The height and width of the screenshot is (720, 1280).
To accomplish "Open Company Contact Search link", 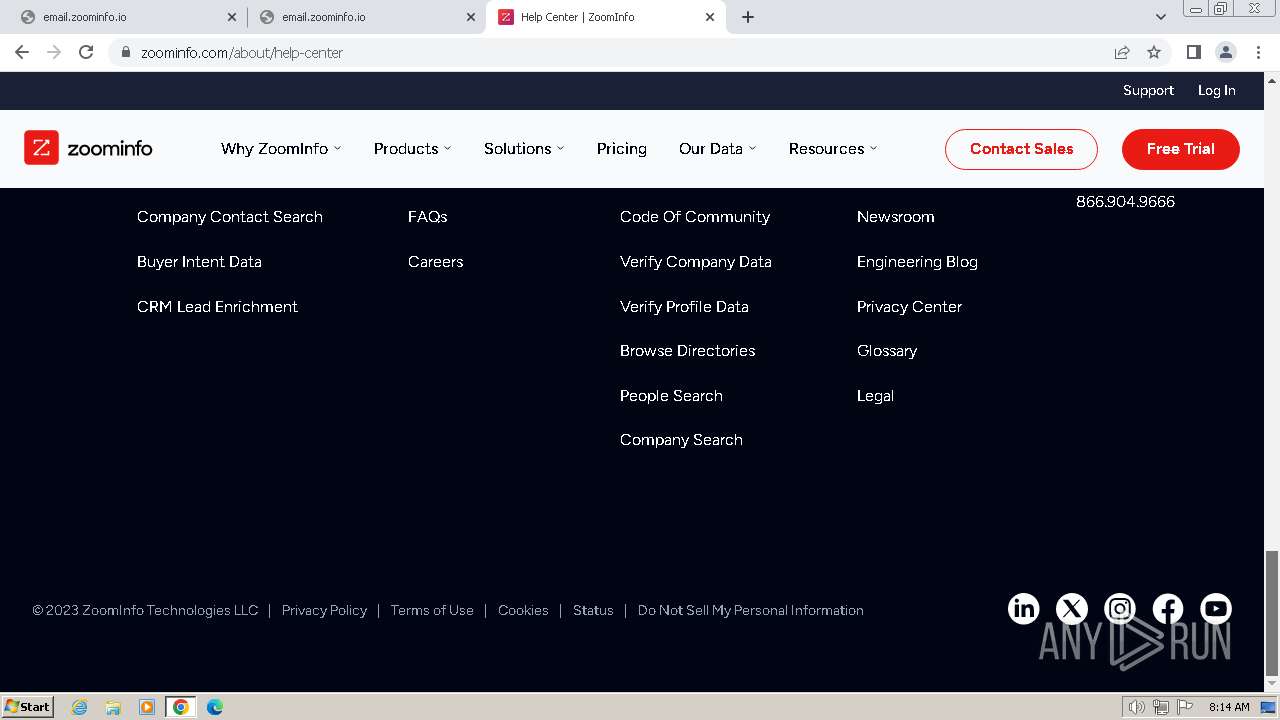I will coord(230,217).
